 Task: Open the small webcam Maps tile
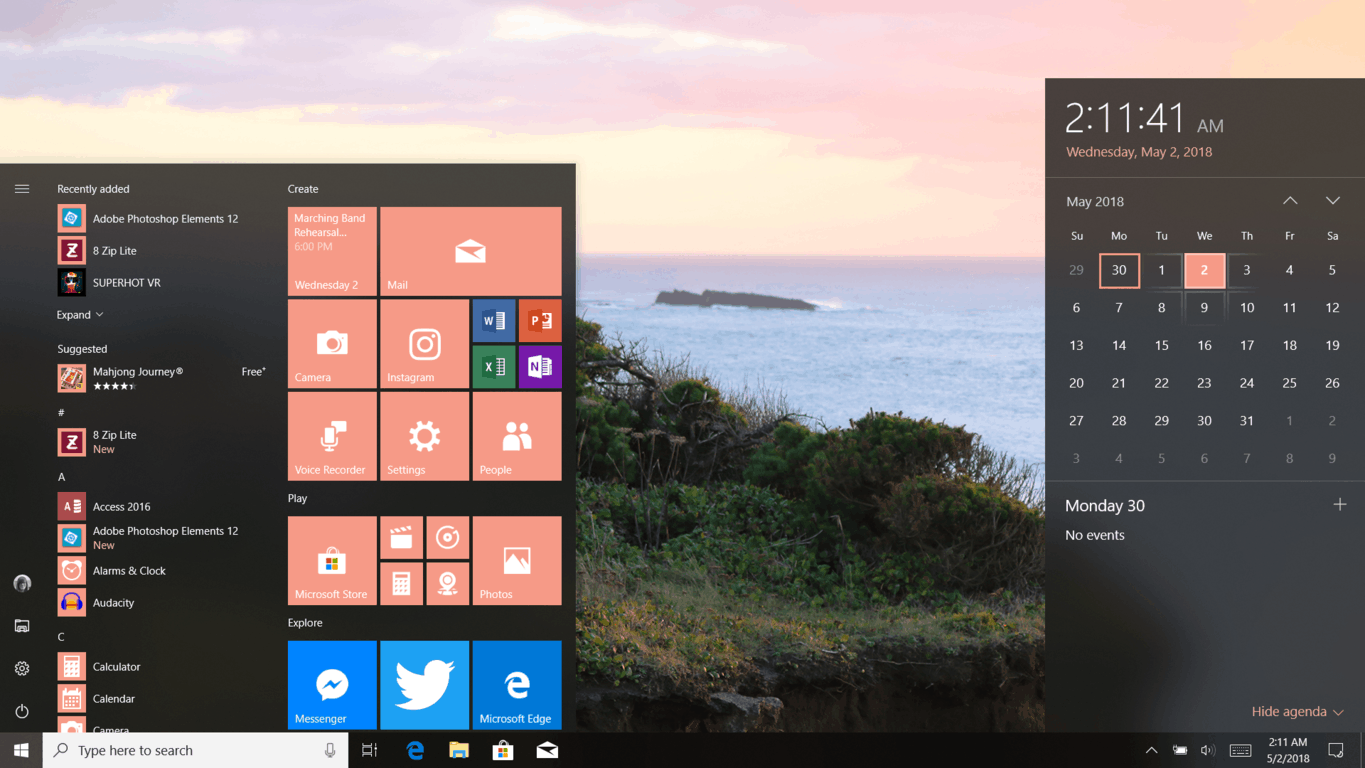(447, 584)
